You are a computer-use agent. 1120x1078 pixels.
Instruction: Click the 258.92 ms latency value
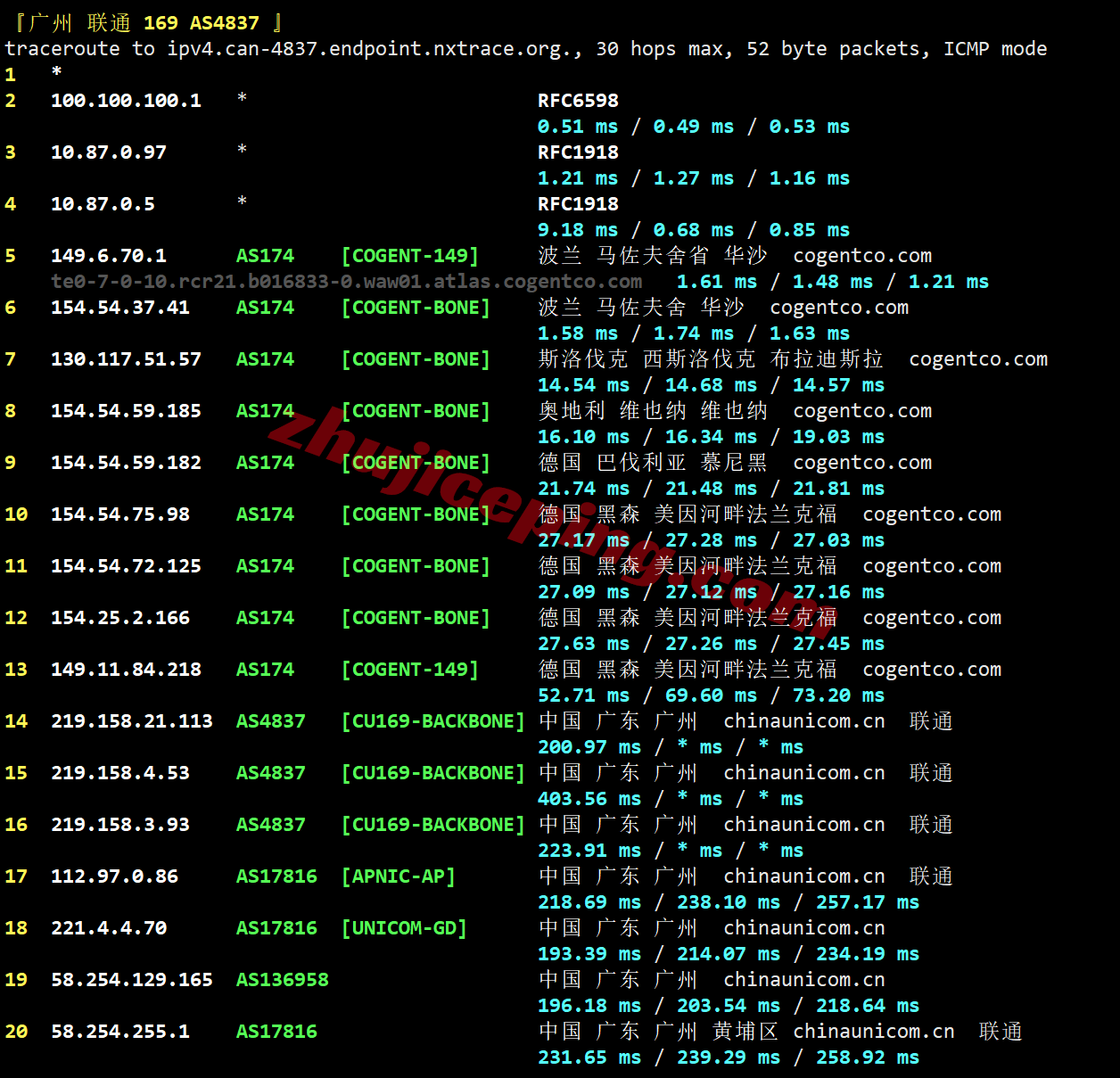[867, 1057]
